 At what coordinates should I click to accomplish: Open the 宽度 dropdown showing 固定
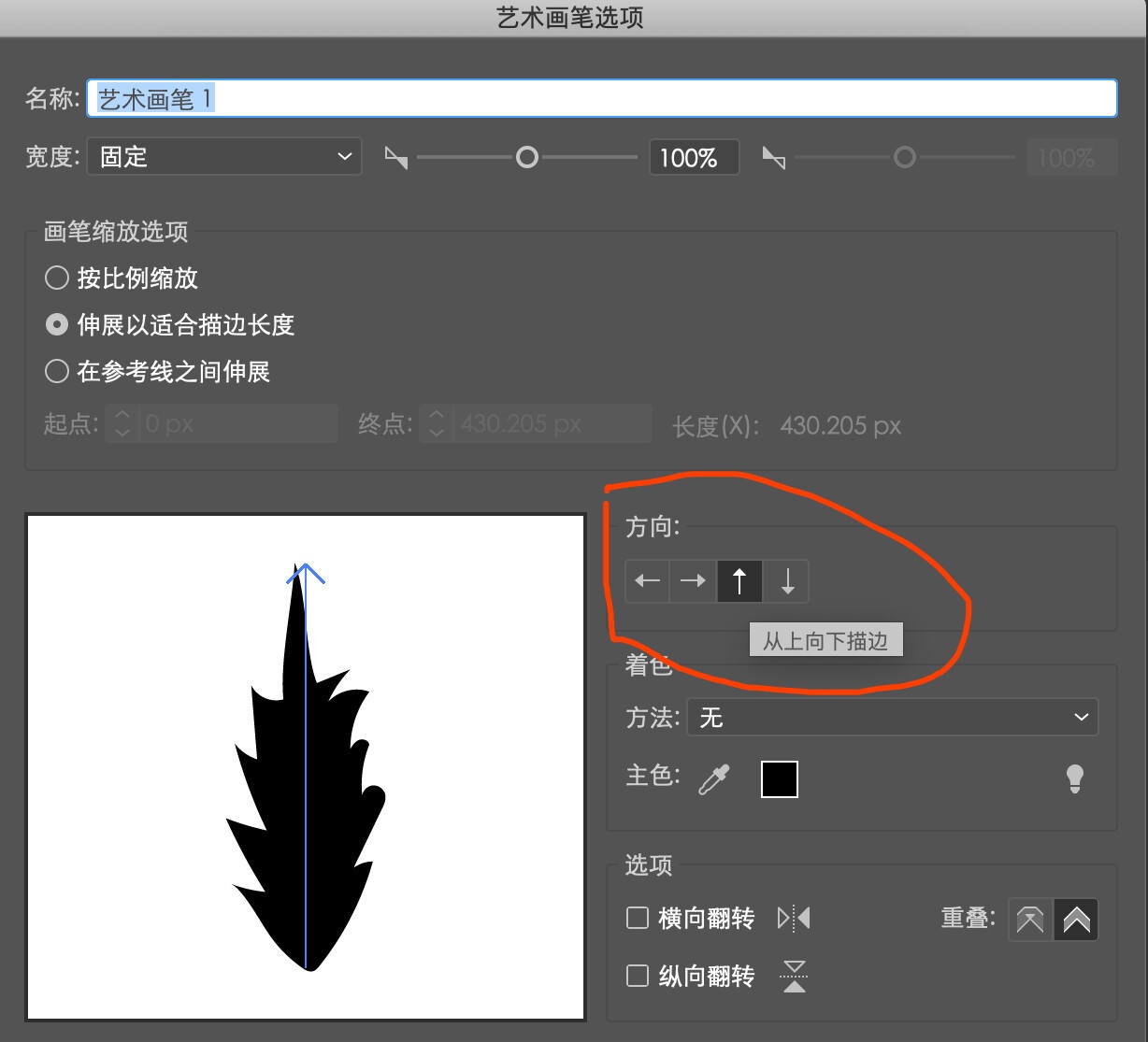click(x=224, y=156)
